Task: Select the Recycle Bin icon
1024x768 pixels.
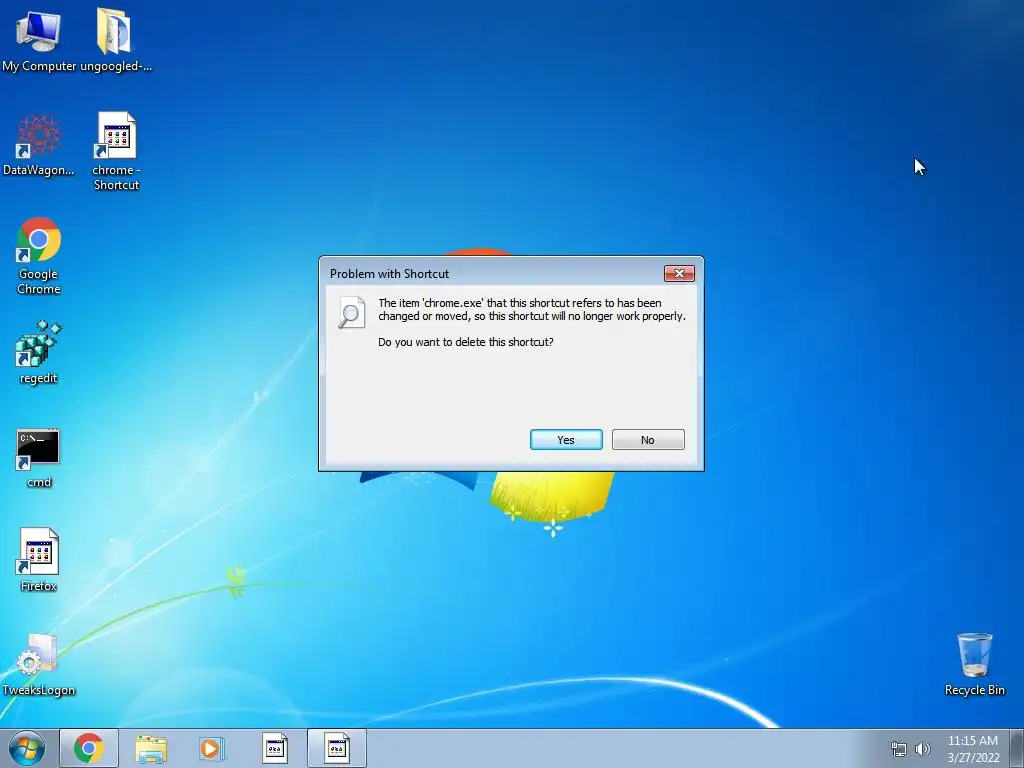Action: click(974, 664)
